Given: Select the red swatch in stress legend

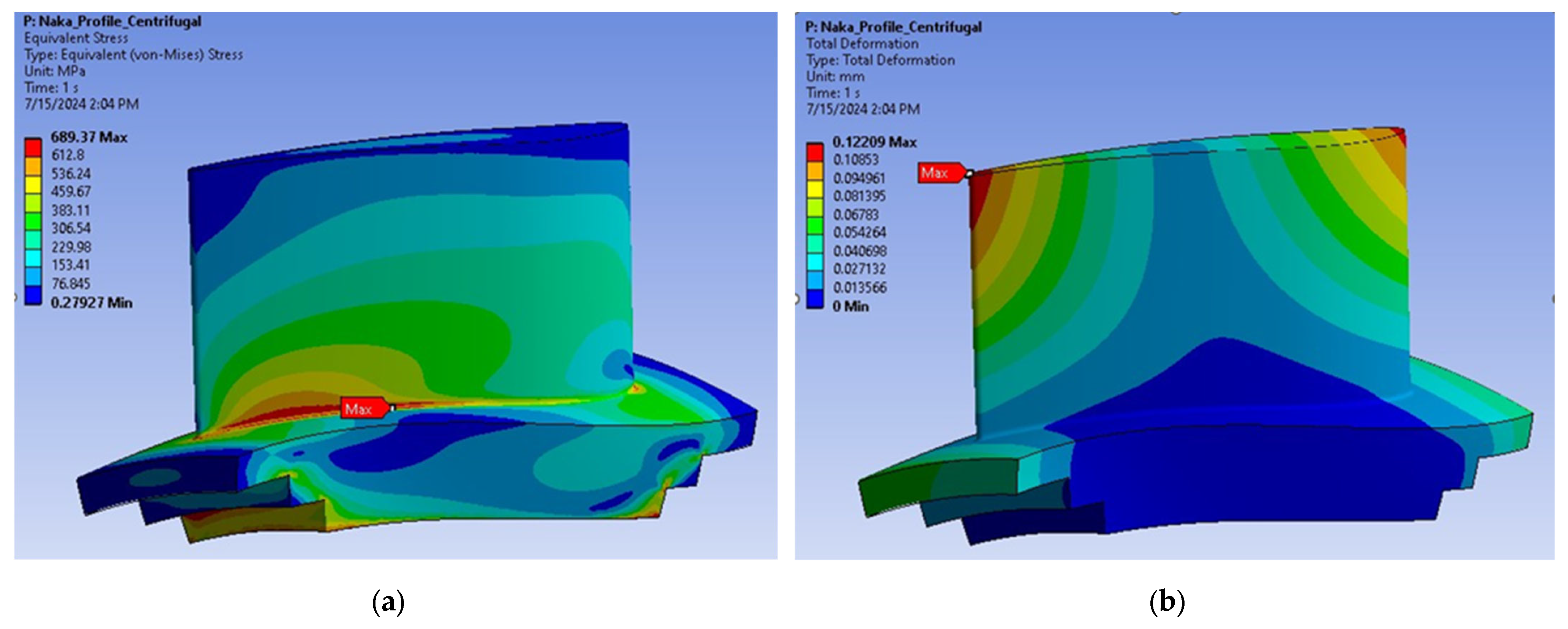Looking at the screenshot, I should [x=33, y=148].
